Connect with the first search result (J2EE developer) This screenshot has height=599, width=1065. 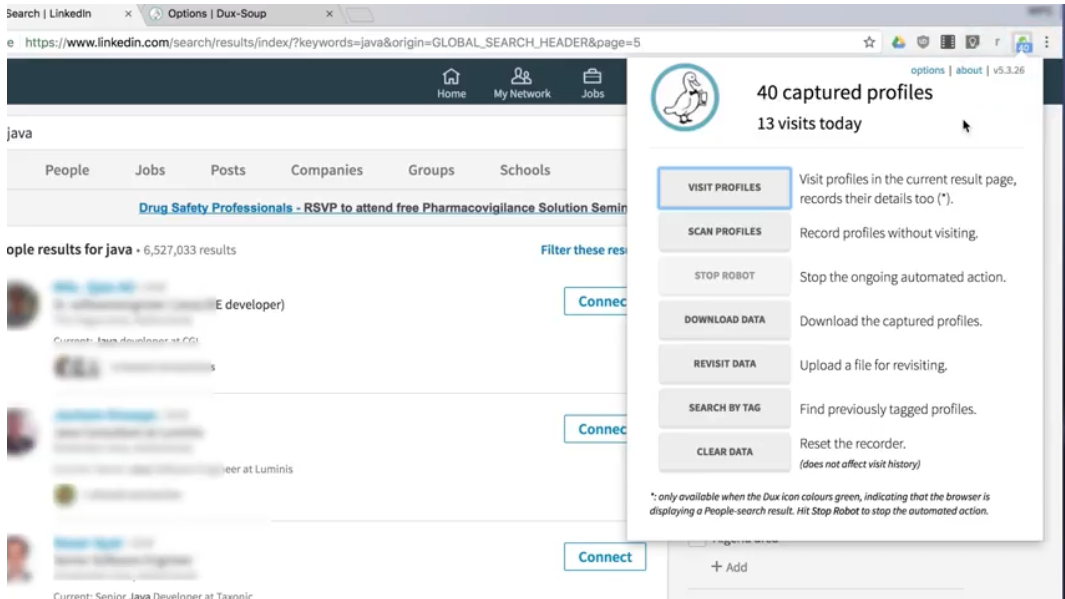(596, 302)
